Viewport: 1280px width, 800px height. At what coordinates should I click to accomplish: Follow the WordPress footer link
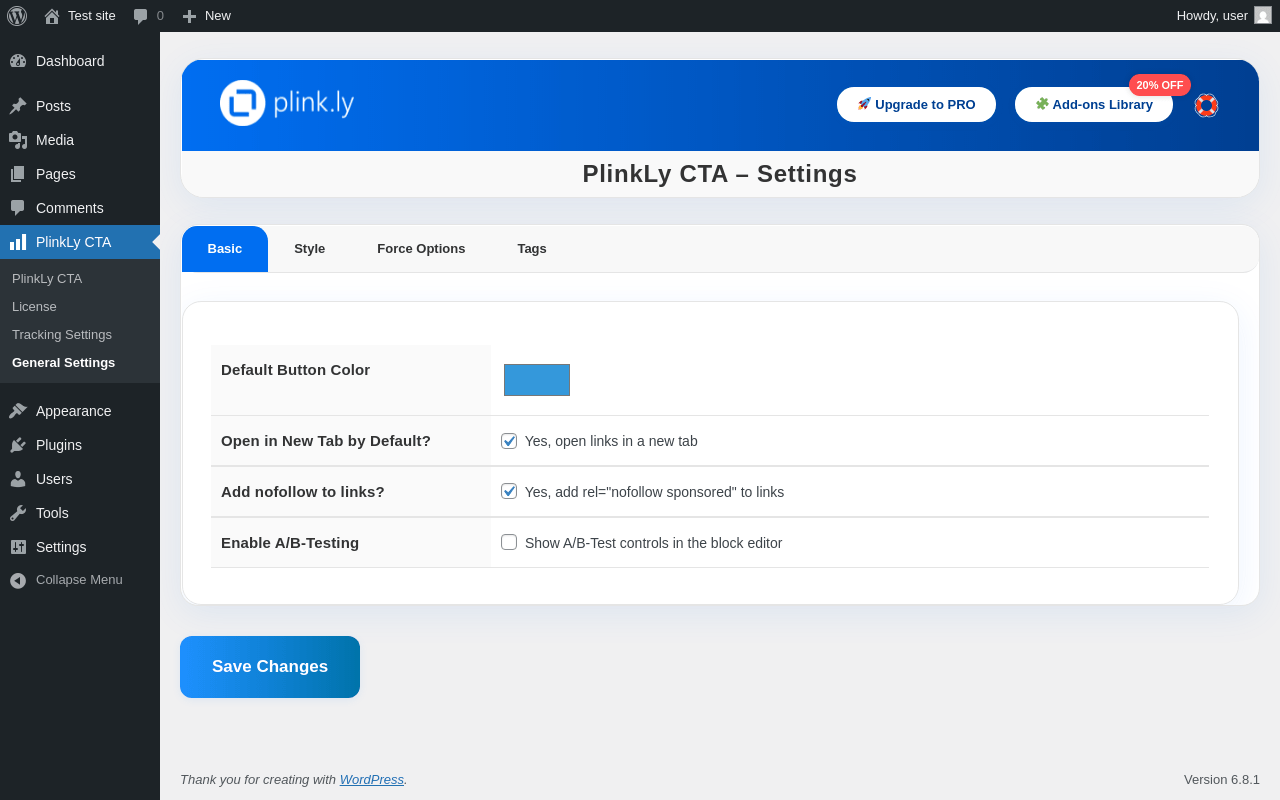372,779
